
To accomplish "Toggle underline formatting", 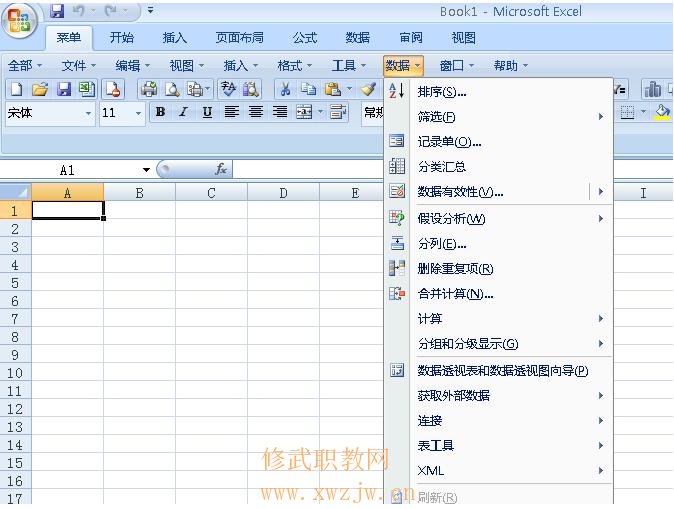I will click(207, 112).
